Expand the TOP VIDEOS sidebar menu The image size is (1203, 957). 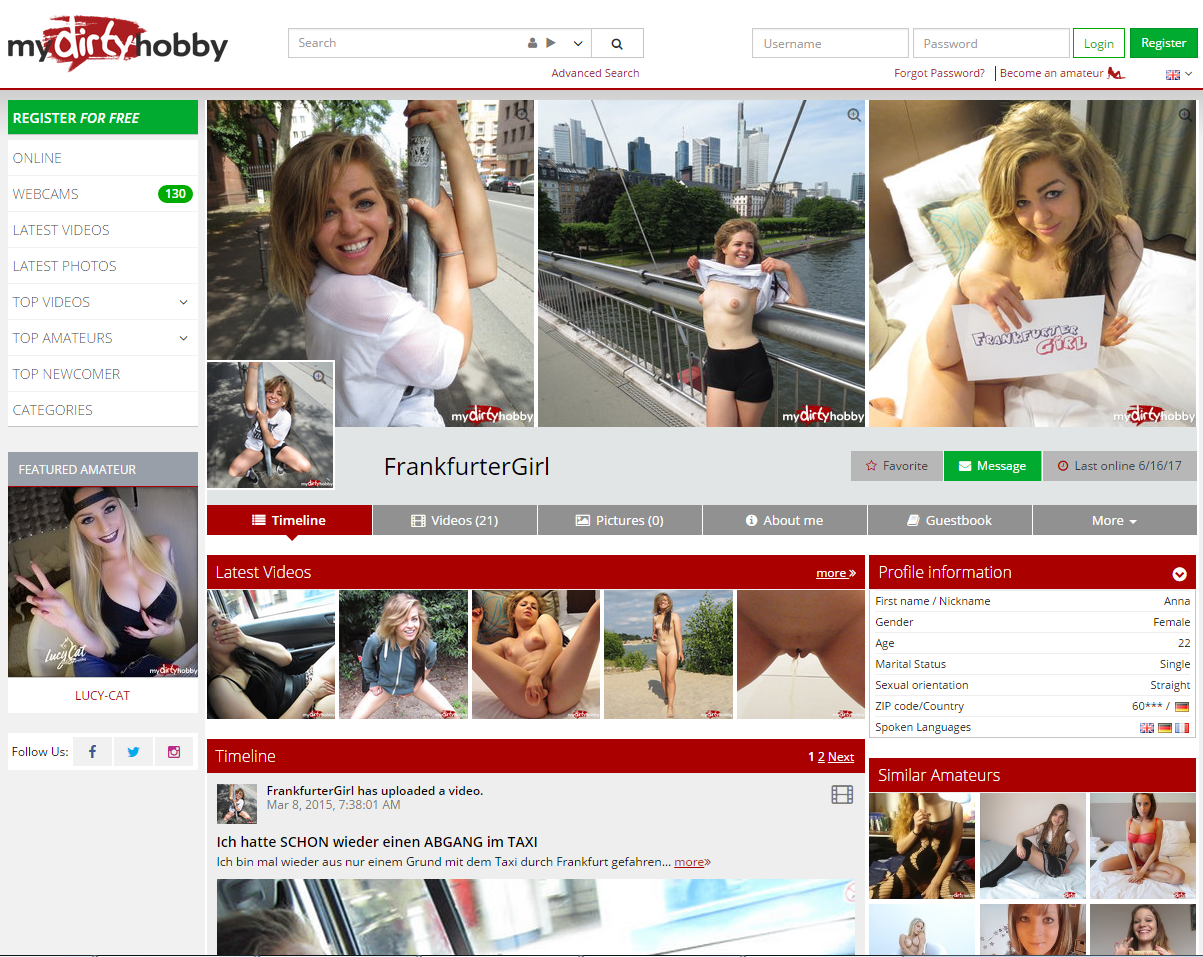point(183,302)
